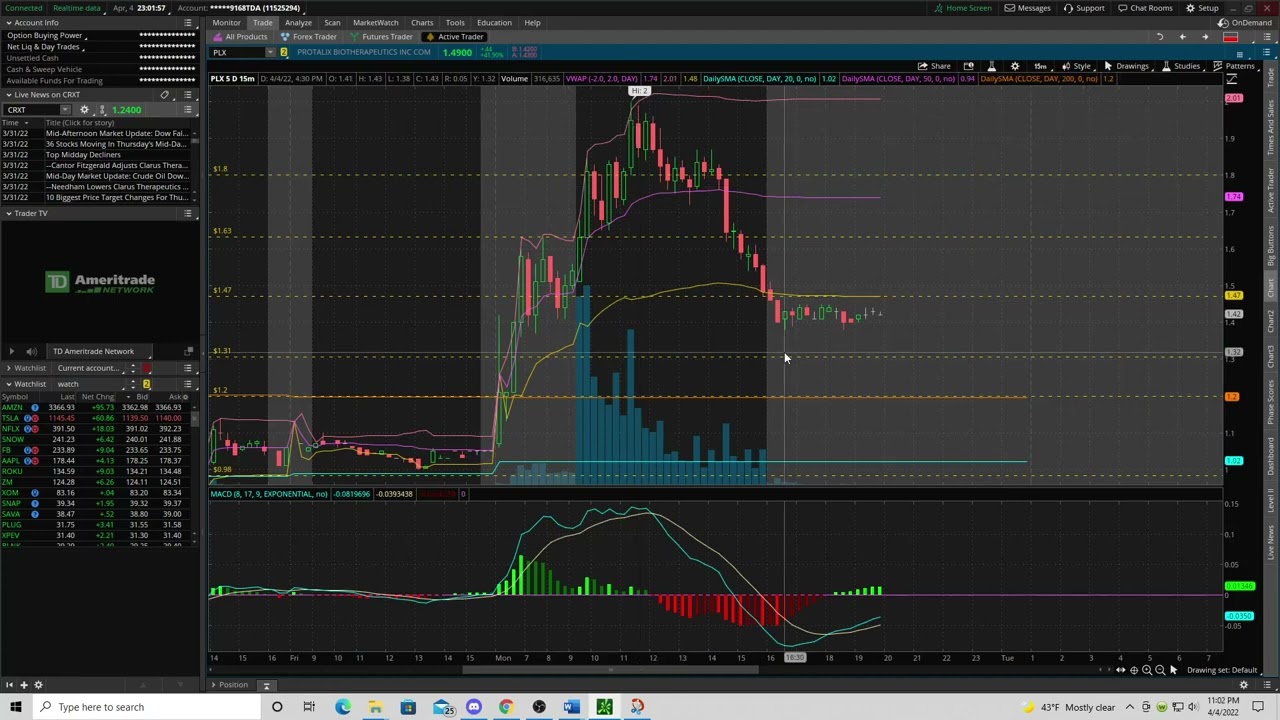
Task: Collapse the Account Info panel
Action: tap(9, 22)
